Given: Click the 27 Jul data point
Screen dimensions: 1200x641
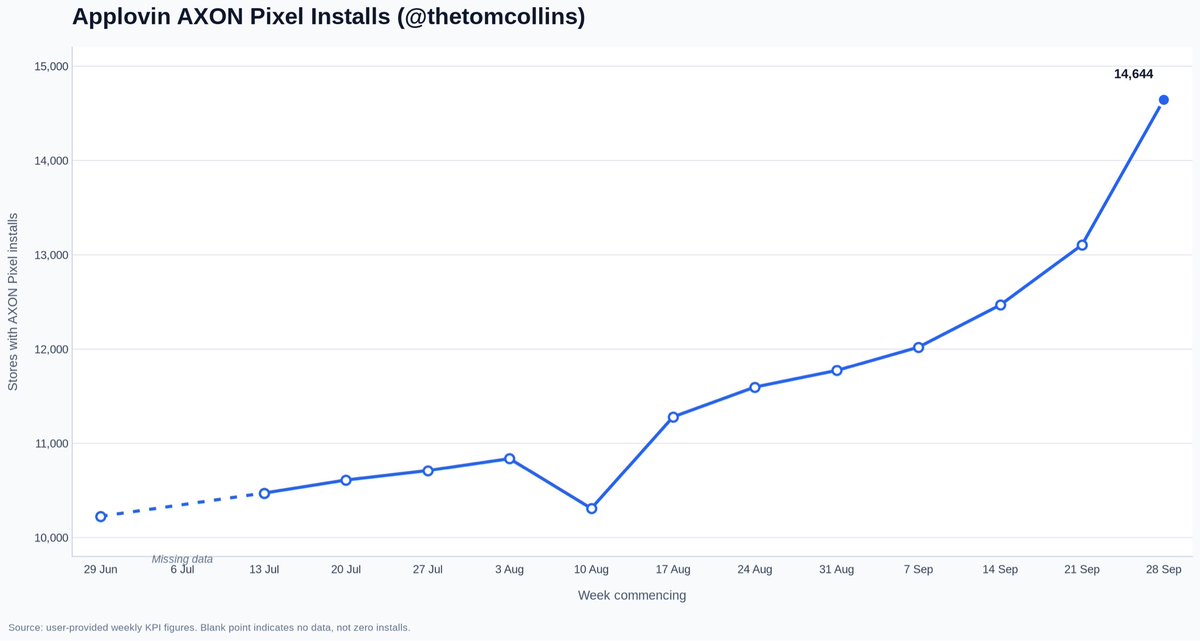Looking at the screenshot, I should pos(428,470).
